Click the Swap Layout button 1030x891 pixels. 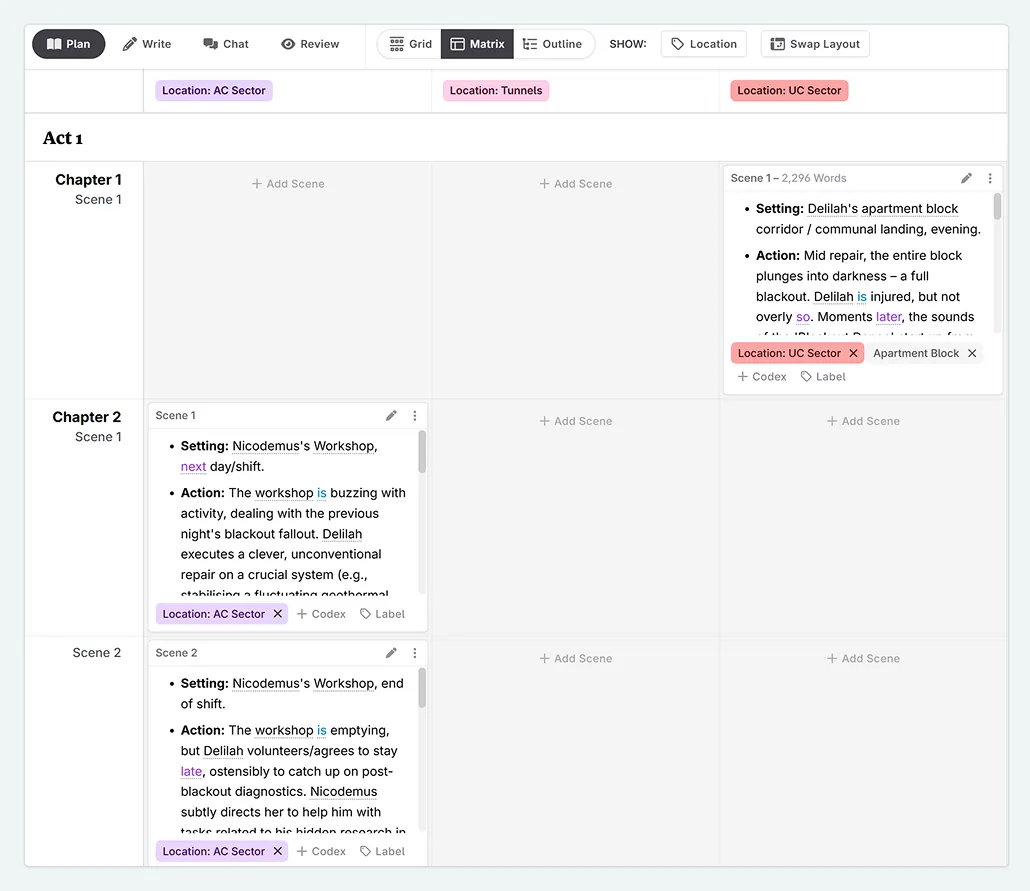coord(815,44)
